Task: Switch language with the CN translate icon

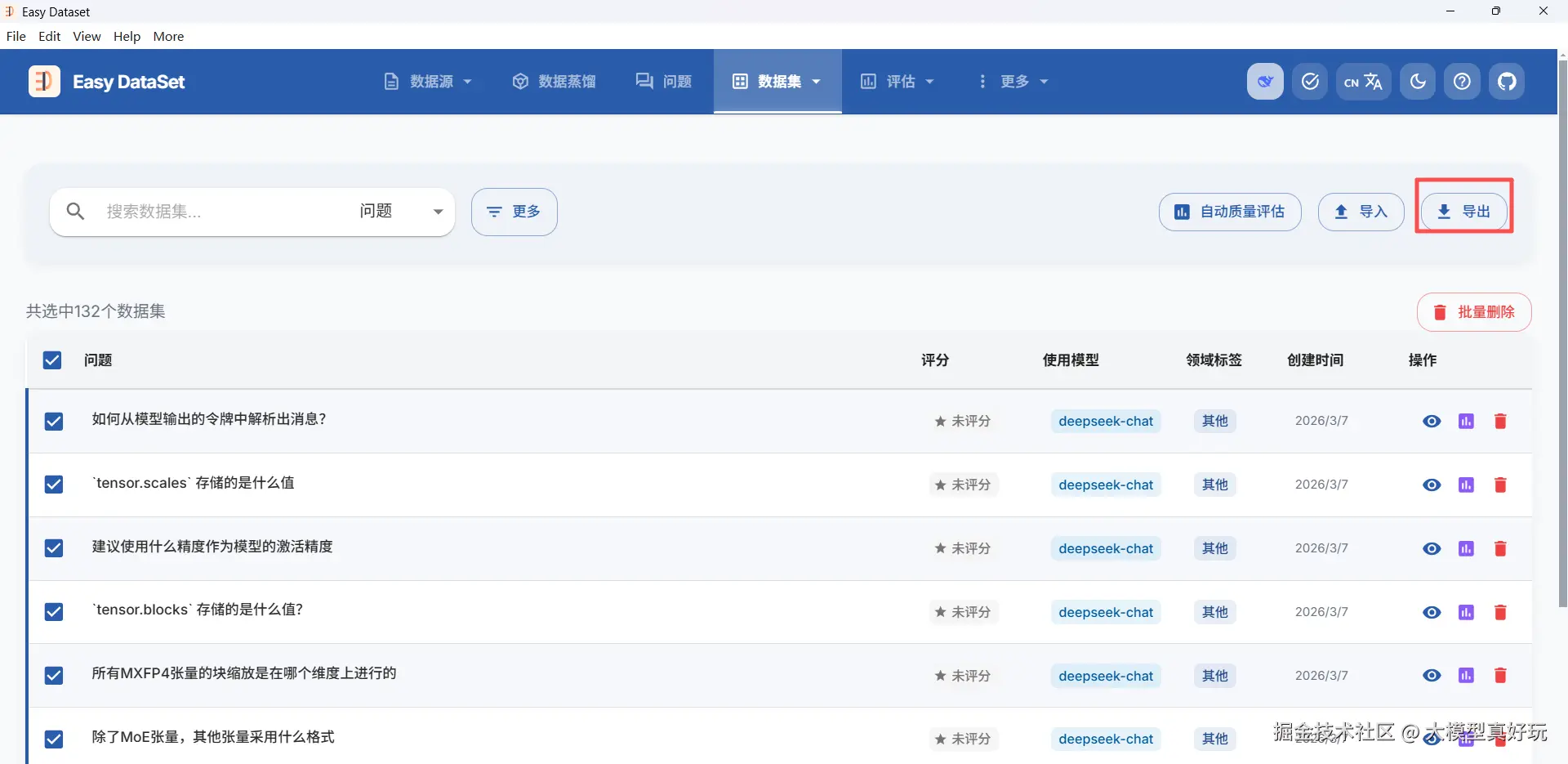Action: pyautogui.click(x=1363, y=82)
